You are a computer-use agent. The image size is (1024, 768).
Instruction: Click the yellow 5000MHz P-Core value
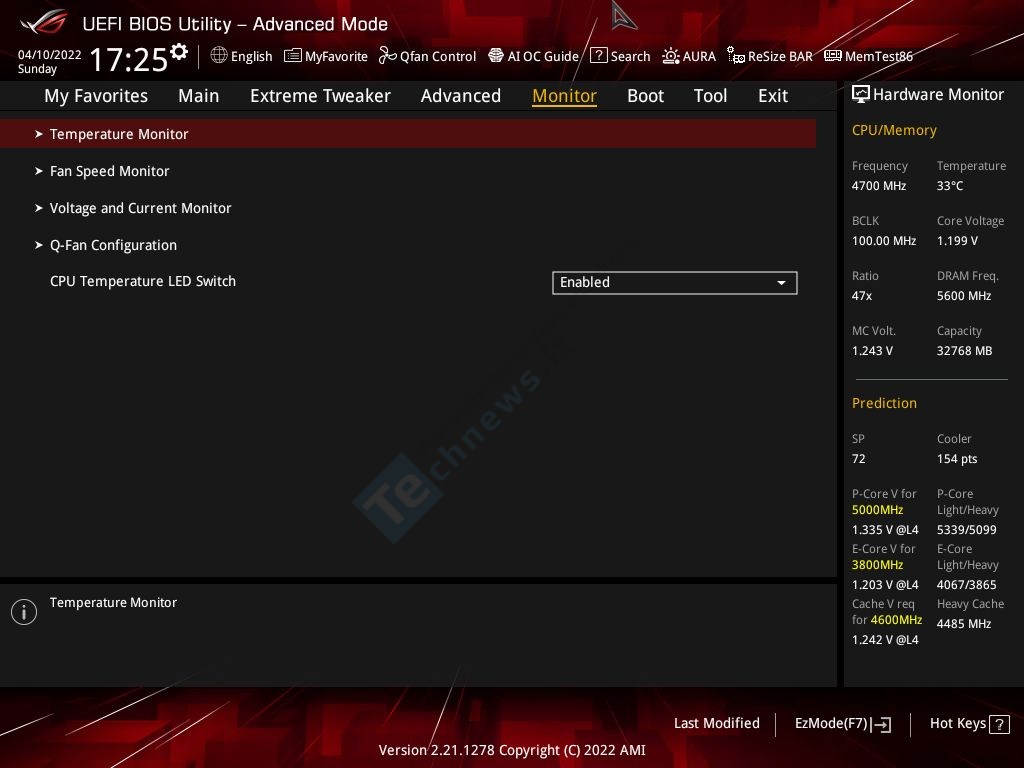pos(877,510)
